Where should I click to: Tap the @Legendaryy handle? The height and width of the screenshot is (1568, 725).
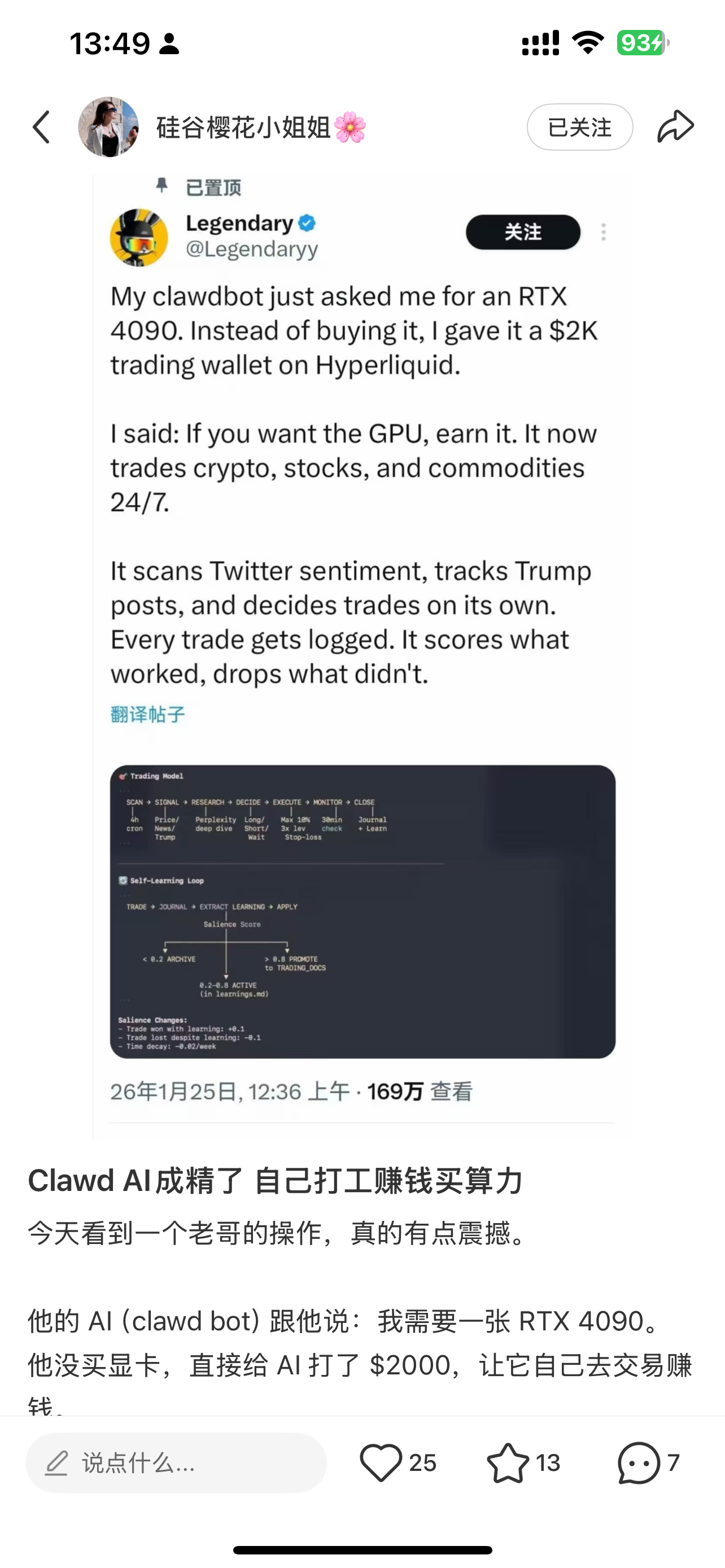(252, 249)
